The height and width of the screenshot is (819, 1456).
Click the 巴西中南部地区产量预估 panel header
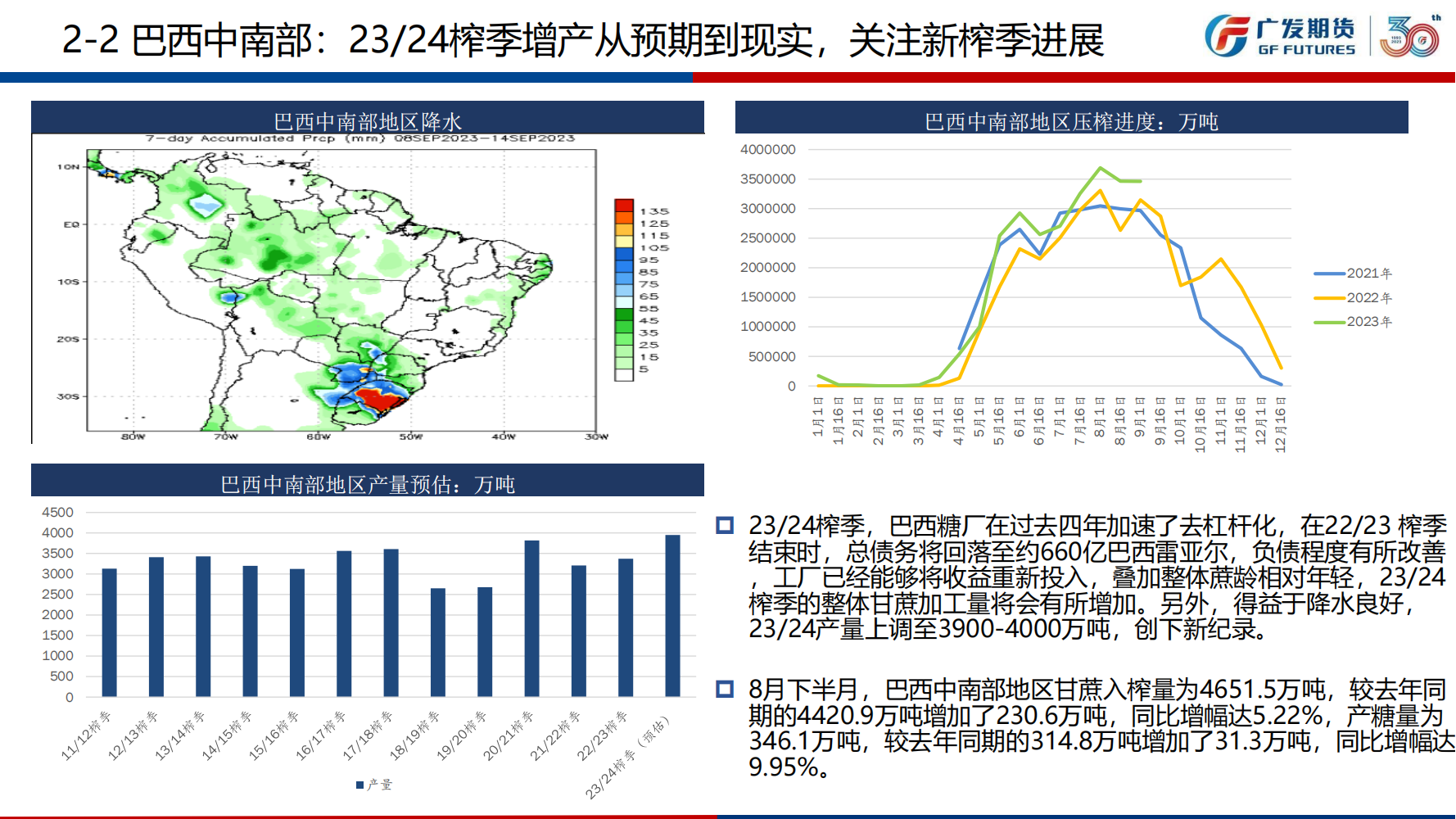pyautogui.click(x=368, y=483)
